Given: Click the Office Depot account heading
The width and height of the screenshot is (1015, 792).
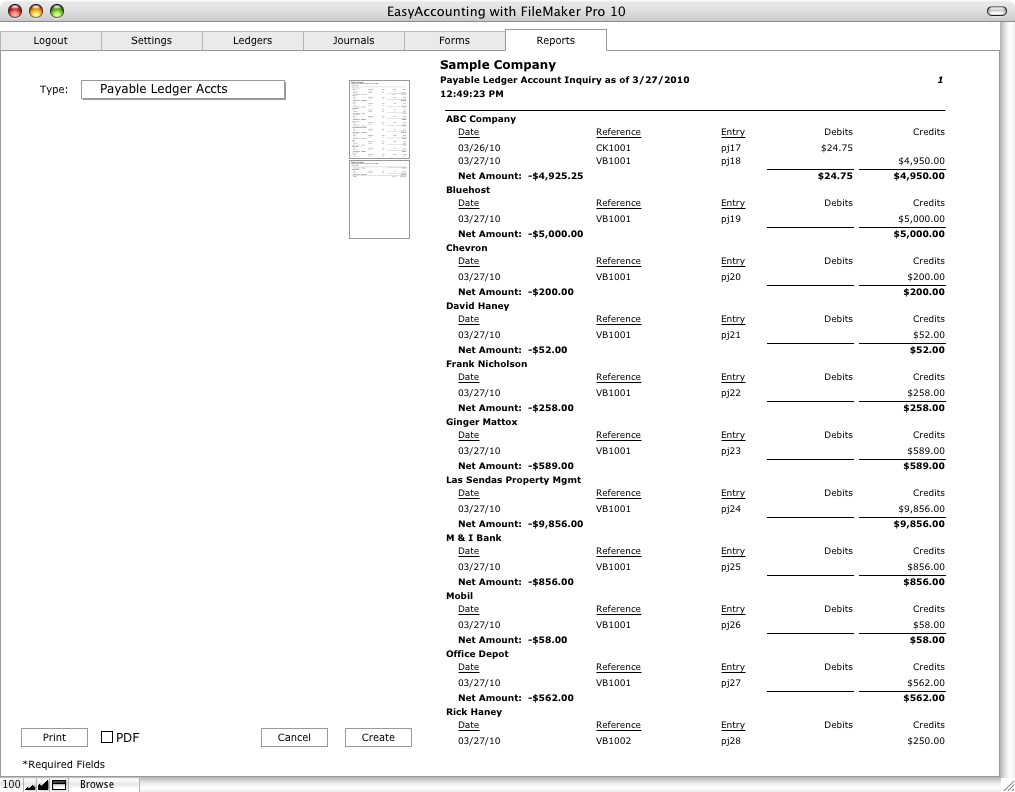Looking at the screenshot, I should pyautogui.click(x=477, y=654).
